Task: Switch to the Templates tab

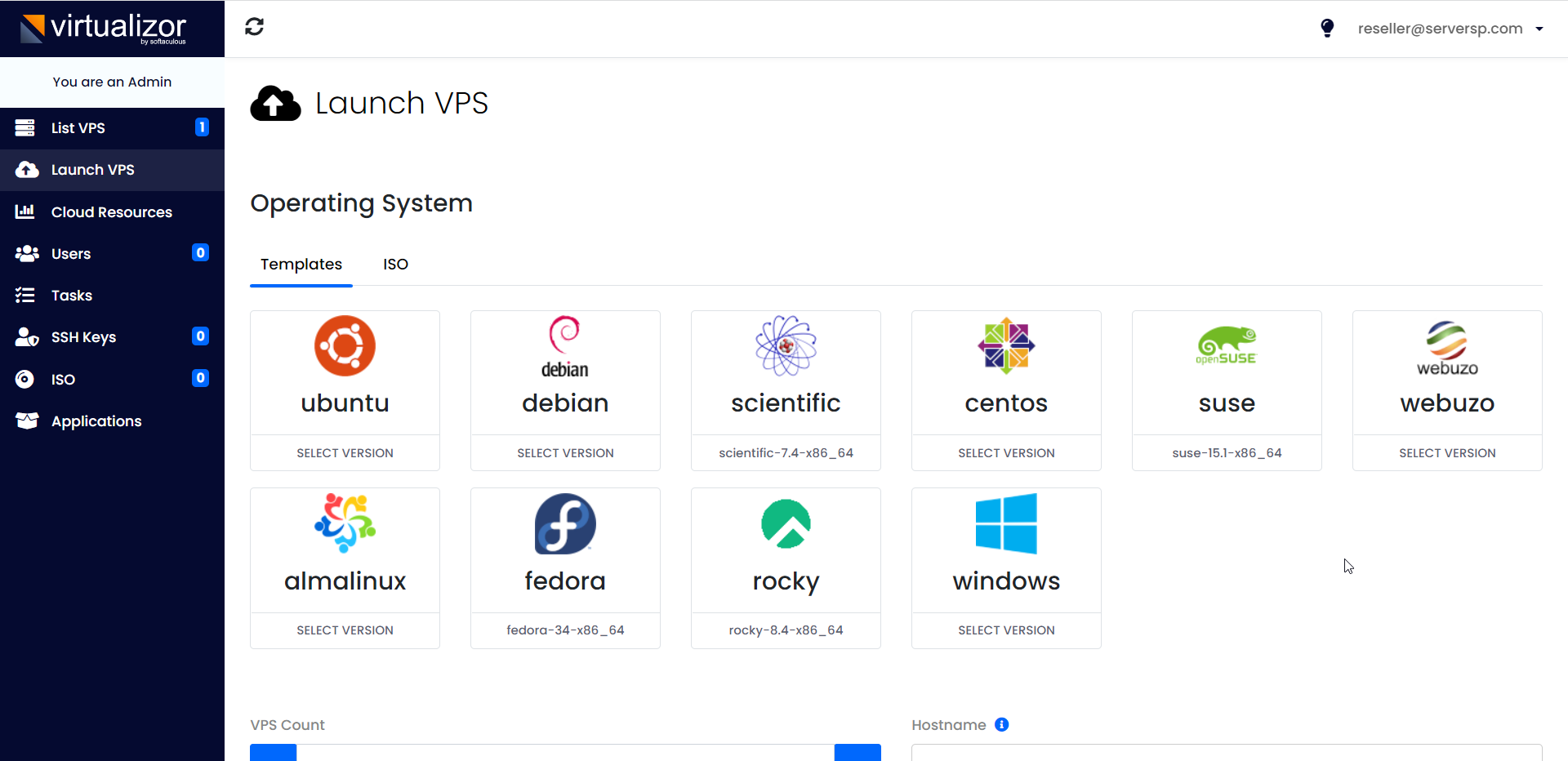Action: tap(301, 265)
